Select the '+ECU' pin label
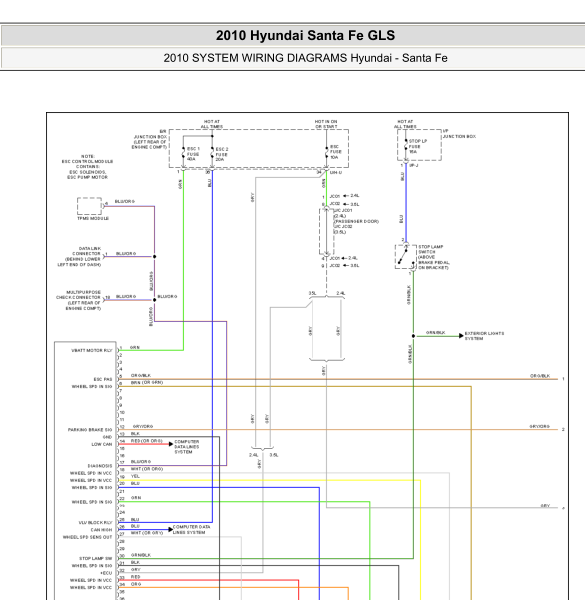This screenshot has width=585, height=600. tap(106, 573)
